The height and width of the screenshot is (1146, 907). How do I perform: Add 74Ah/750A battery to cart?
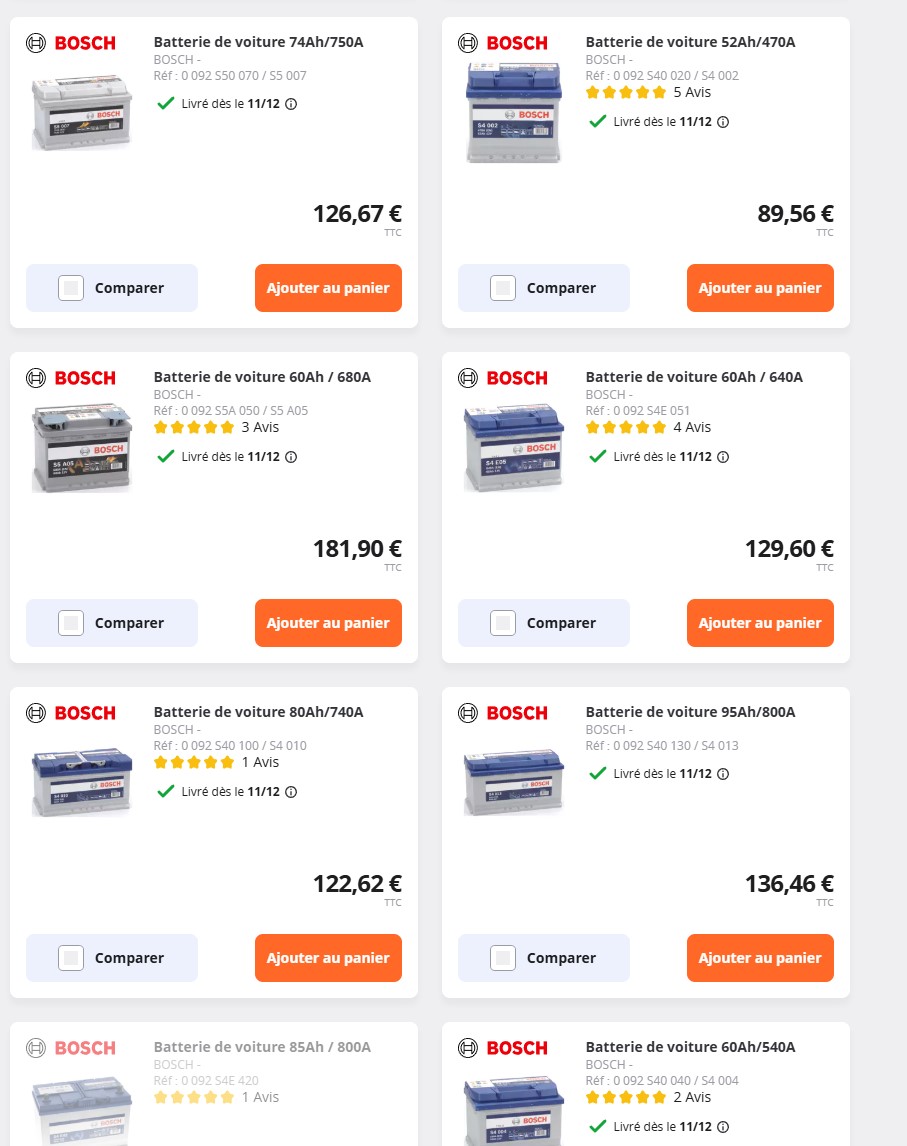coord(328,288)
